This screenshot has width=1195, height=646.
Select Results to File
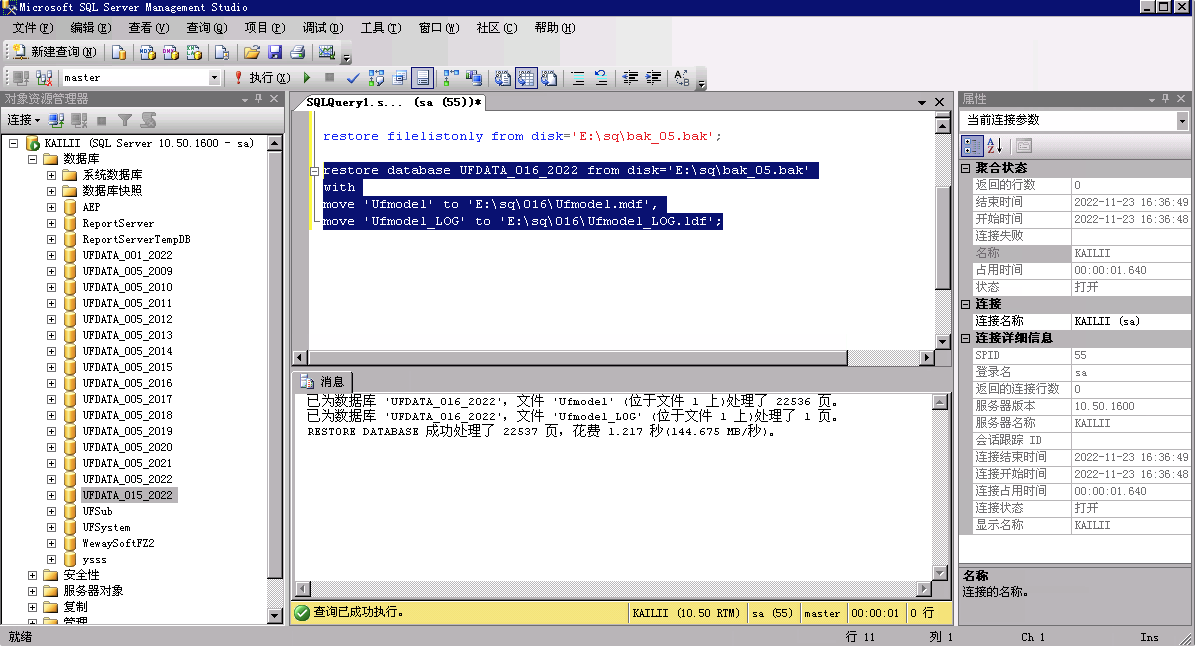click(549, 78)
